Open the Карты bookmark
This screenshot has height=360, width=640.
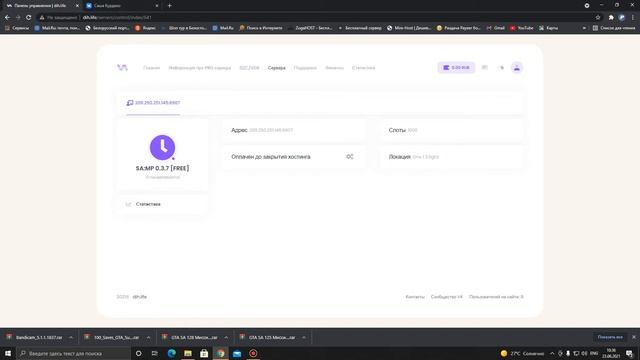[x=548, y=28]
